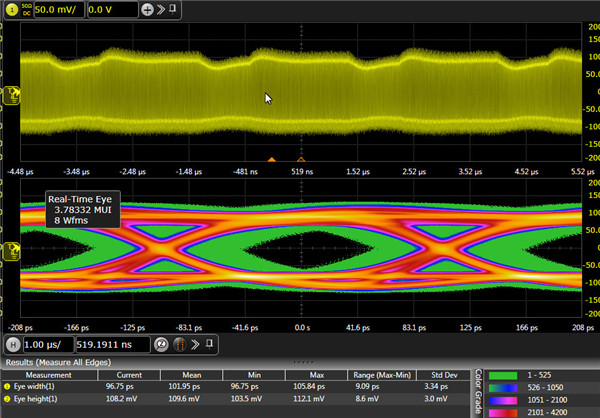Click the 50.0 mV/ vertical scale field
600x418 pixels.
(58, 8)
